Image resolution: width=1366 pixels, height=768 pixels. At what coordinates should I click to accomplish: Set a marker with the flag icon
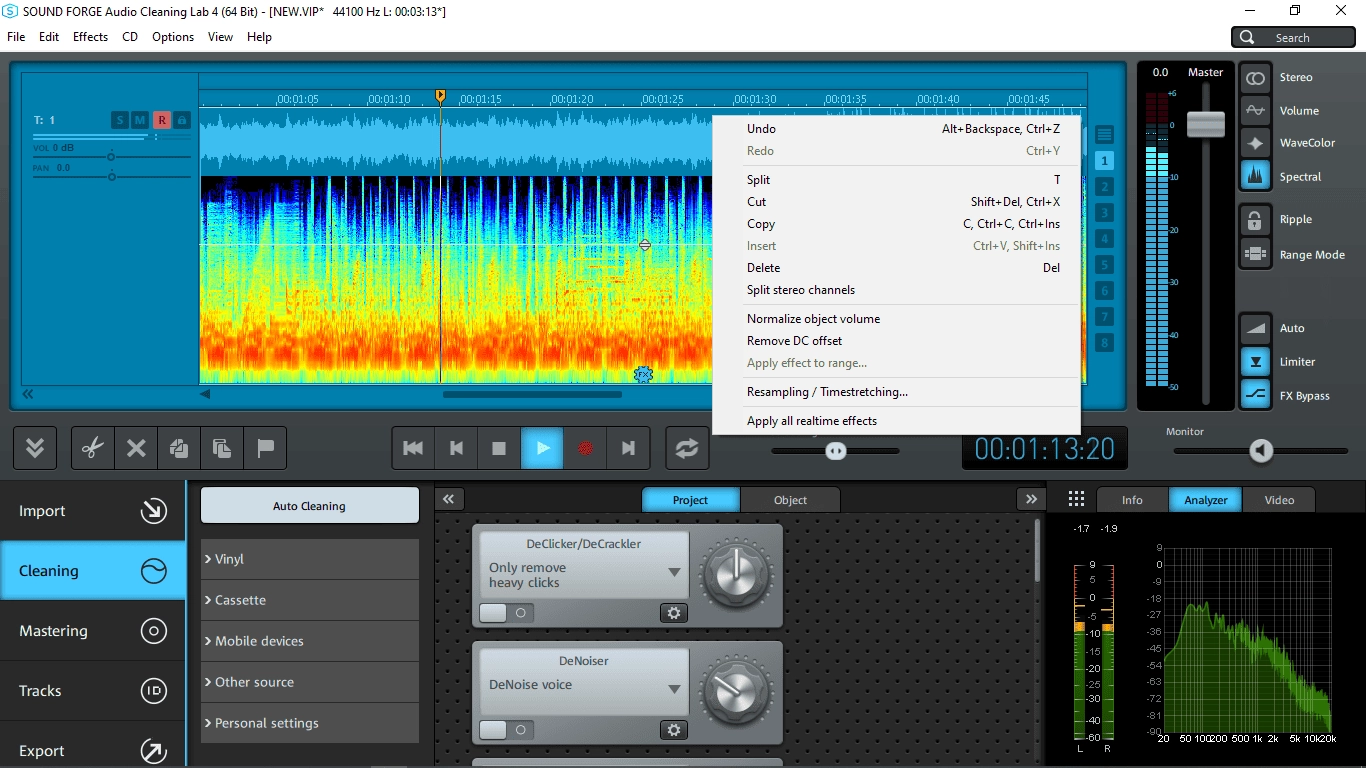tap(265, 449)
